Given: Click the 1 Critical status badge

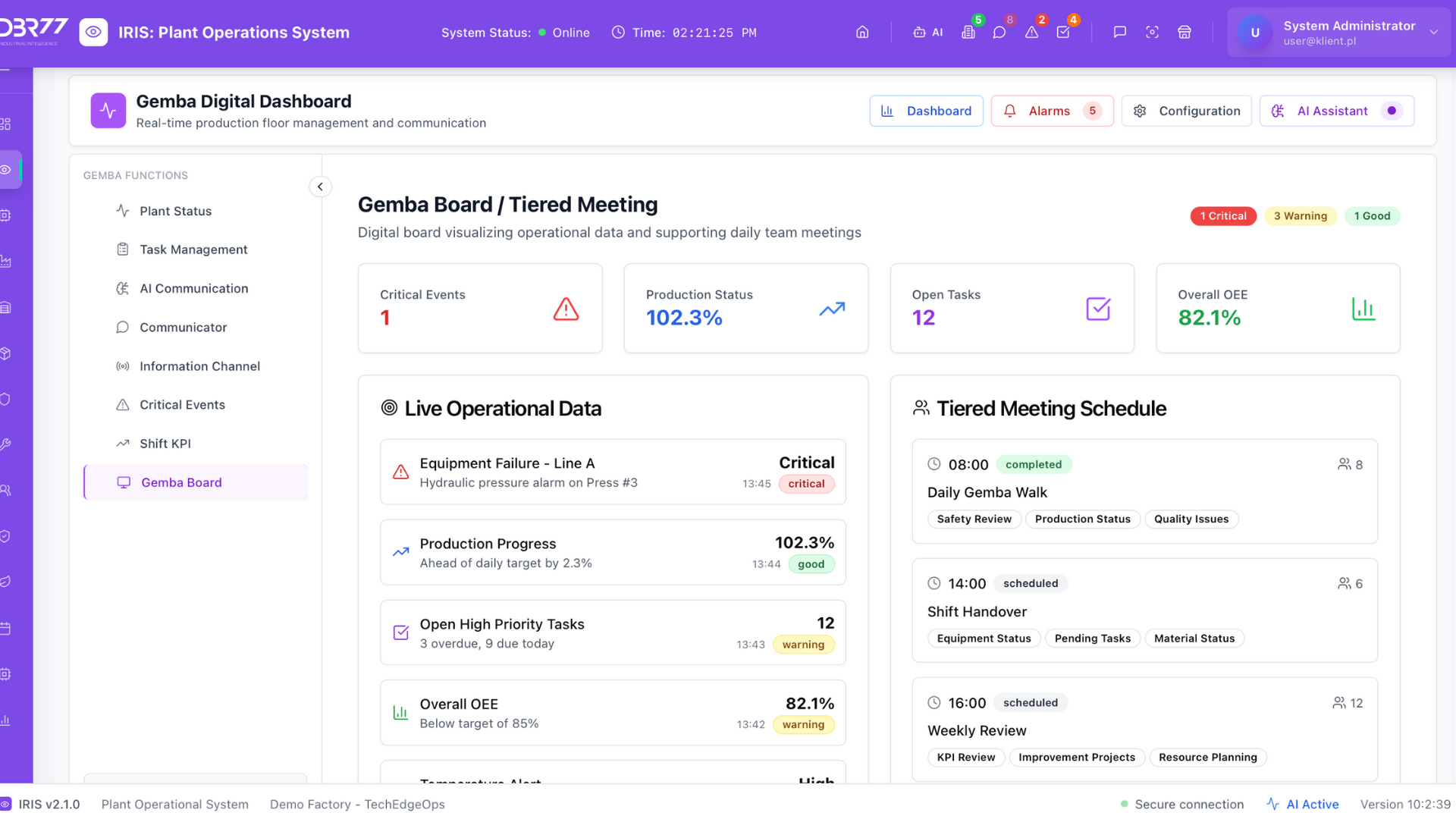Looking at the screenshot, I should (1222, 216).
